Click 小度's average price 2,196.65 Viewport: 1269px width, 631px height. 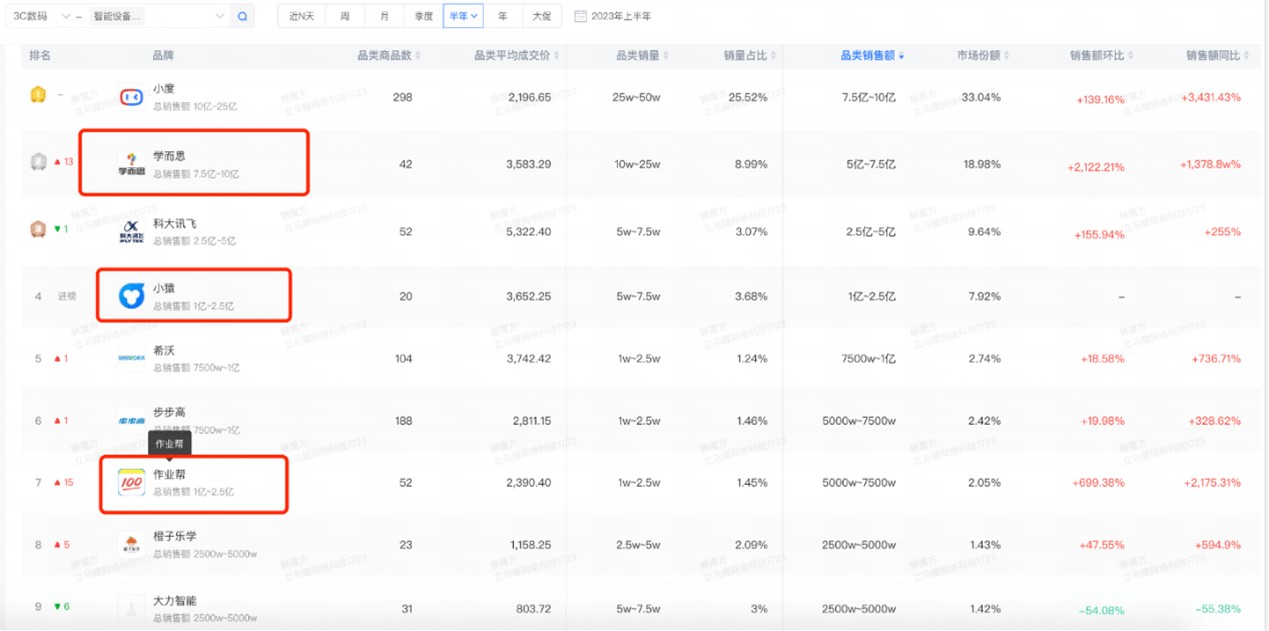coord(530,97)
